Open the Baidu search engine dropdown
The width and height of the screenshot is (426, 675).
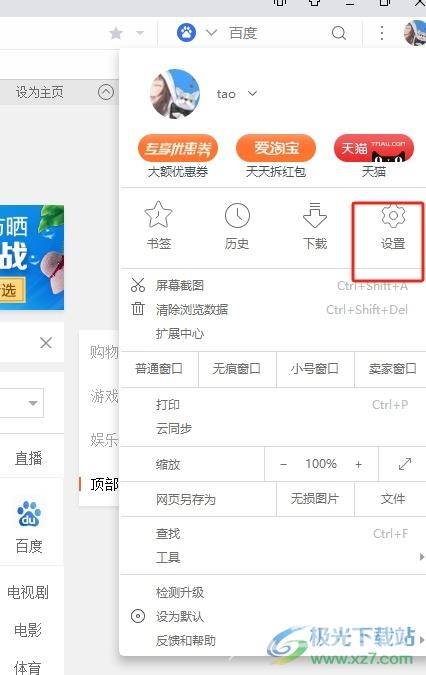211,33
